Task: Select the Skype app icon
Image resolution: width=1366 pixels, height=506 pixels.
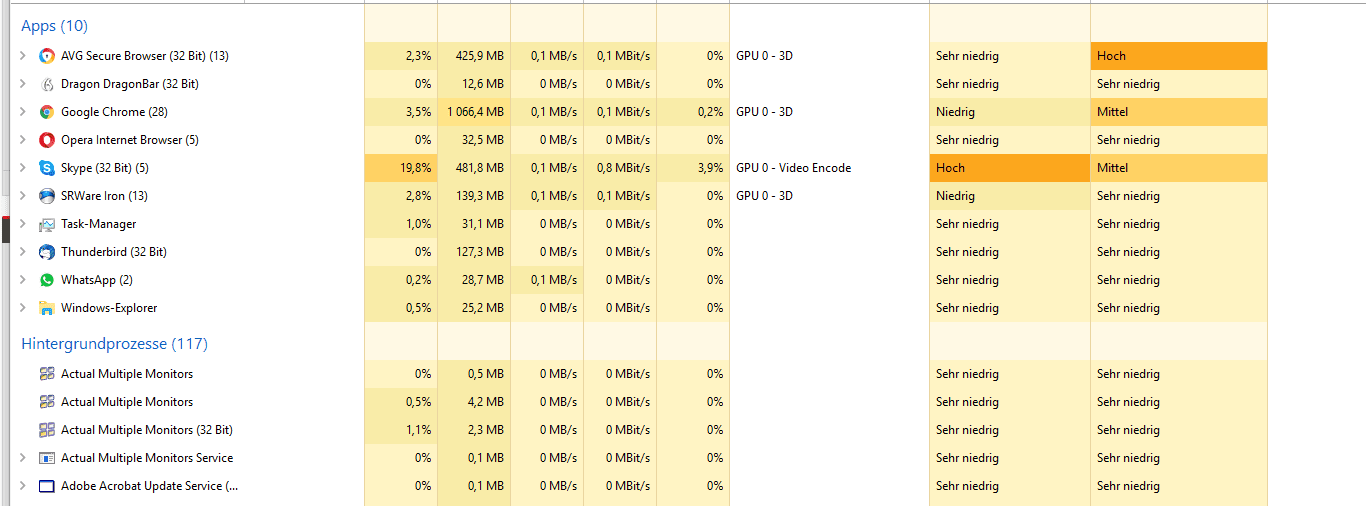Action: (x=46, y=168)
